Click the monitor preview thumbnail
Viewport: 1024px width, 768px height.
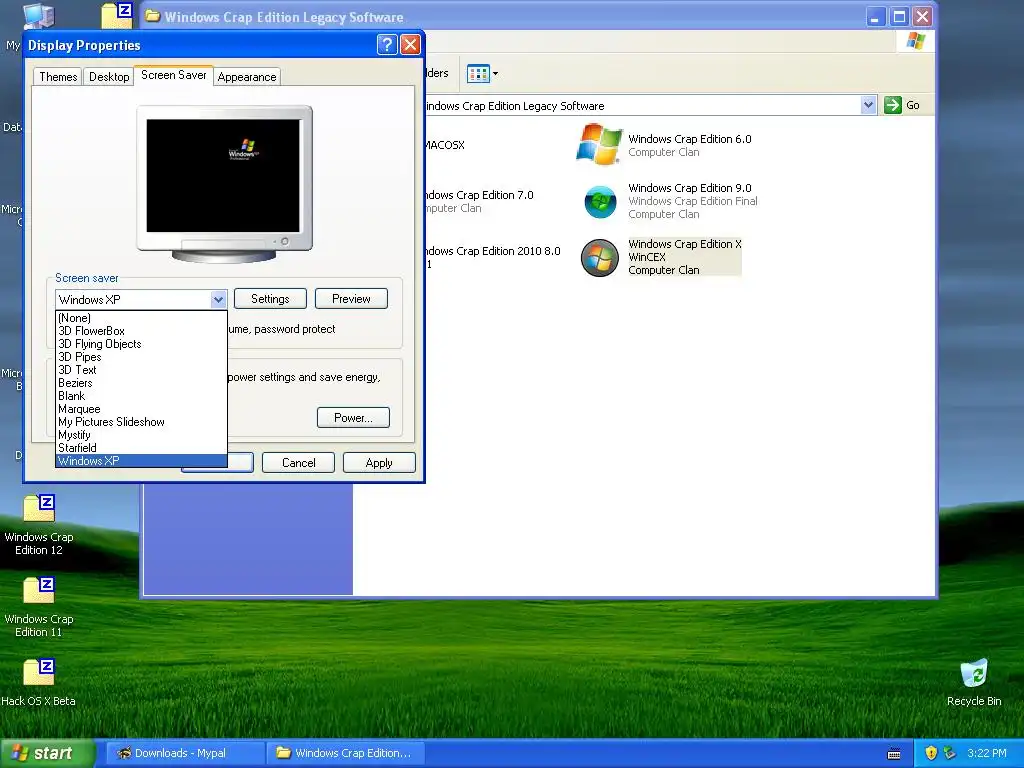(x=224, y=184)
